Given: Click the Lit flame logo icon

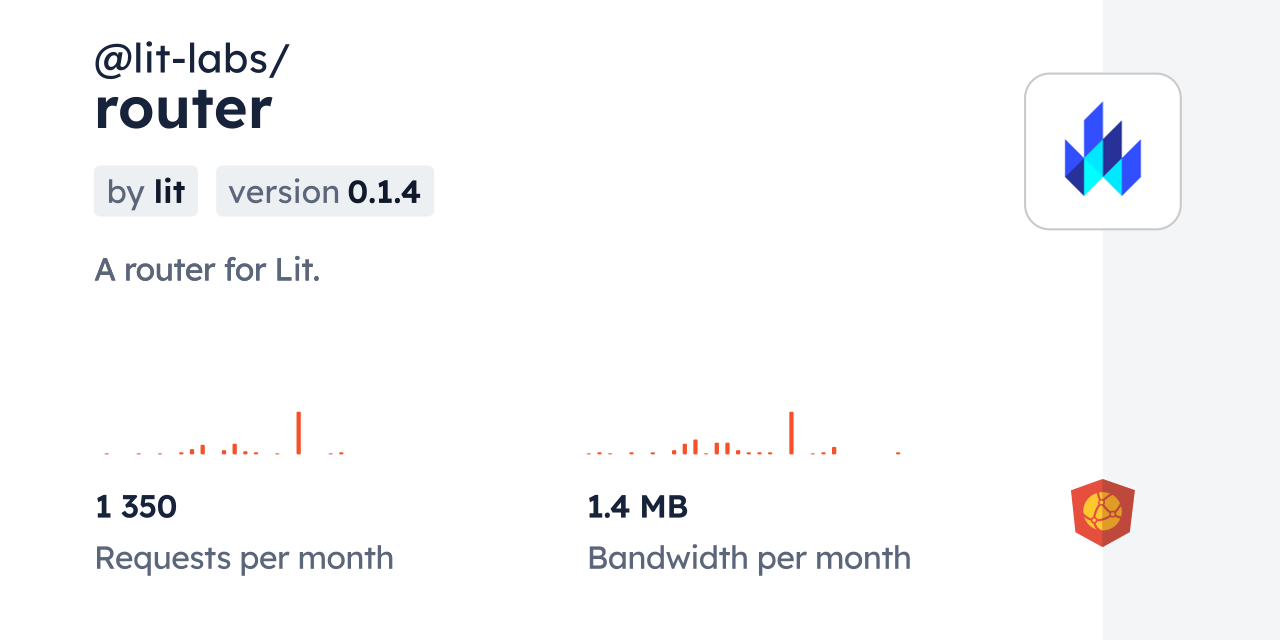Looking at the screenshot, I should [1102, 151].
